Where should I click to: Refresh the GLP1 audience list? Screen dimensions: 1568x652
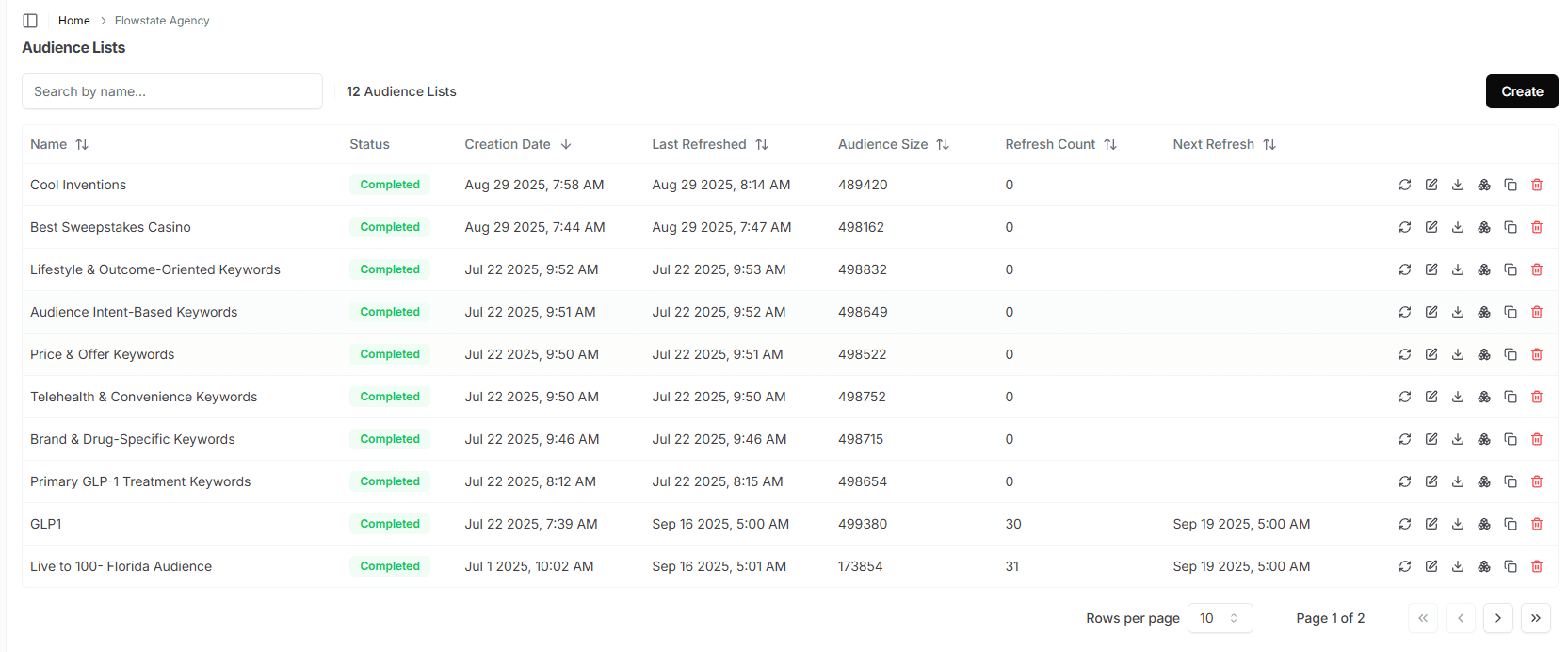pyautogui.click(x=1405, y=524)
